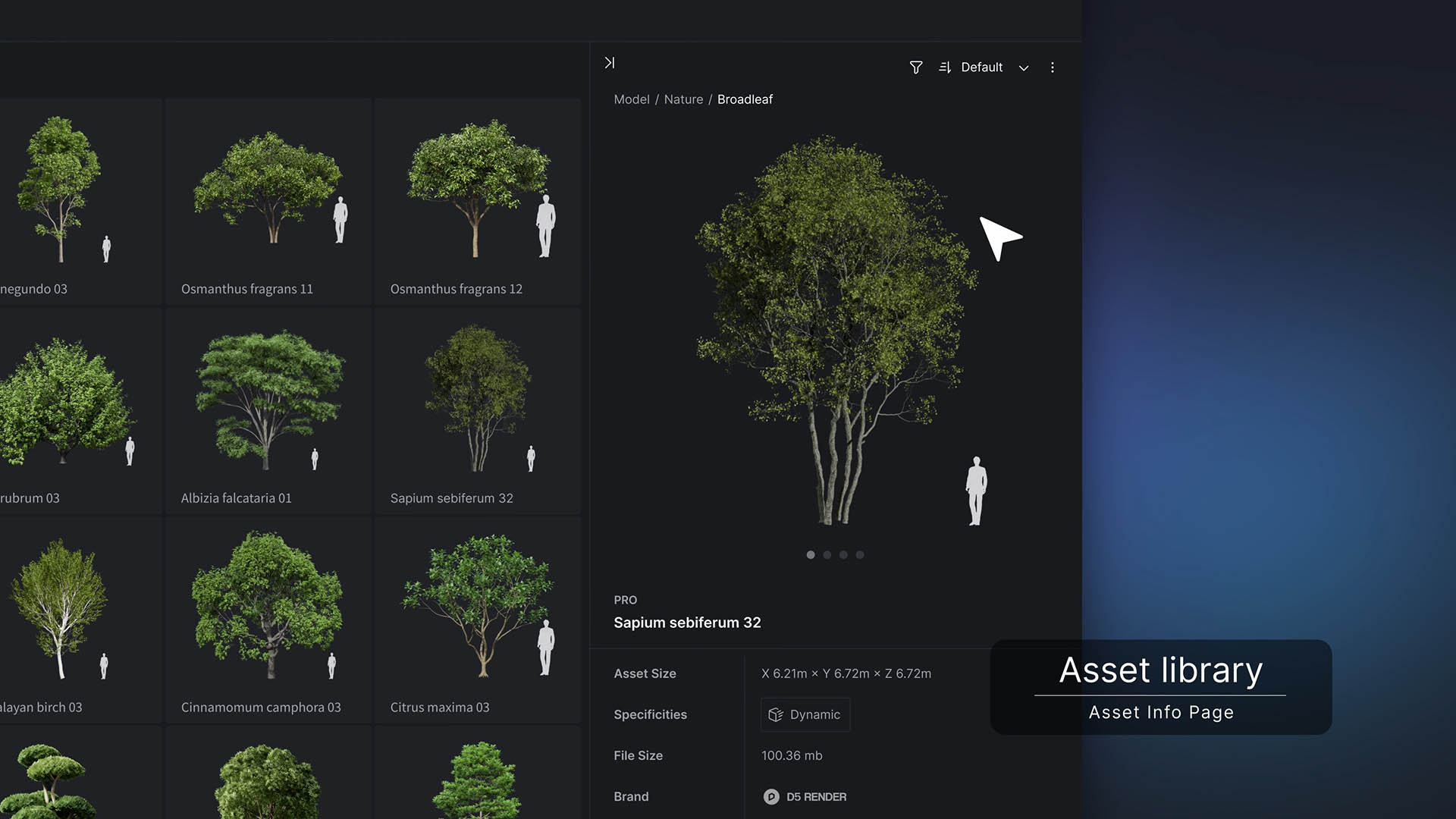Open the three-dot more options menu
The height and width of the screenshot is (819, 1456).
[x=1052, y=67]
